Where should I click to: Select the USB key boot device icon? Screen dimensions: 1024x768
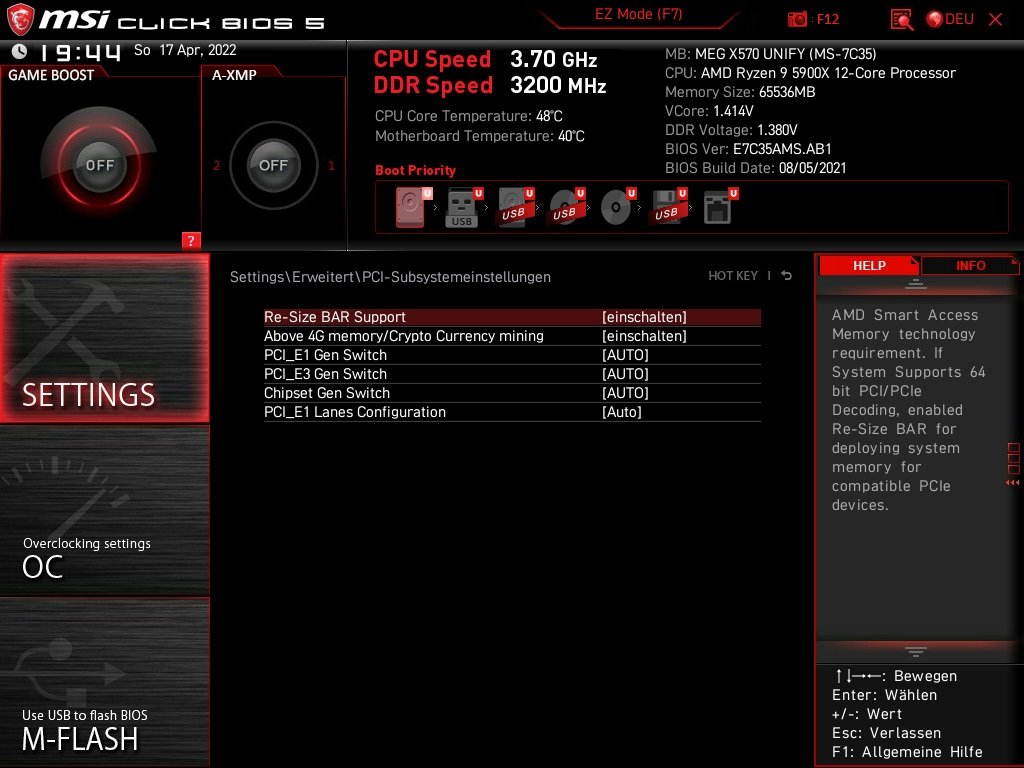point(462,208)
